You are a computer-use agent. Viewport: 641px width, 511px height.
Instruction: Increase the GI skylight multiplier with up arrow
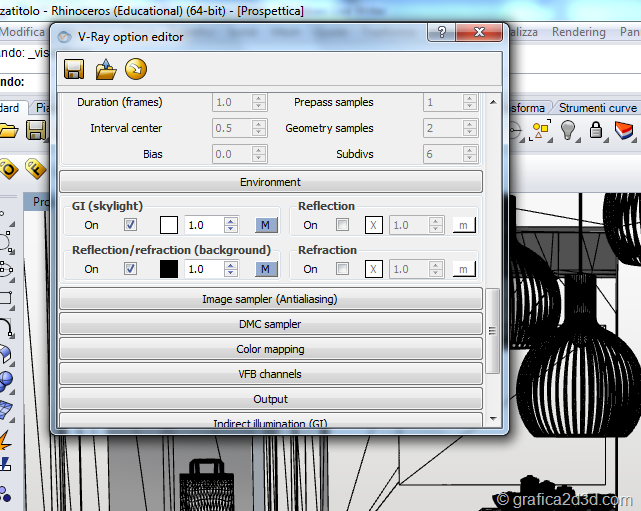coord(231,221)
